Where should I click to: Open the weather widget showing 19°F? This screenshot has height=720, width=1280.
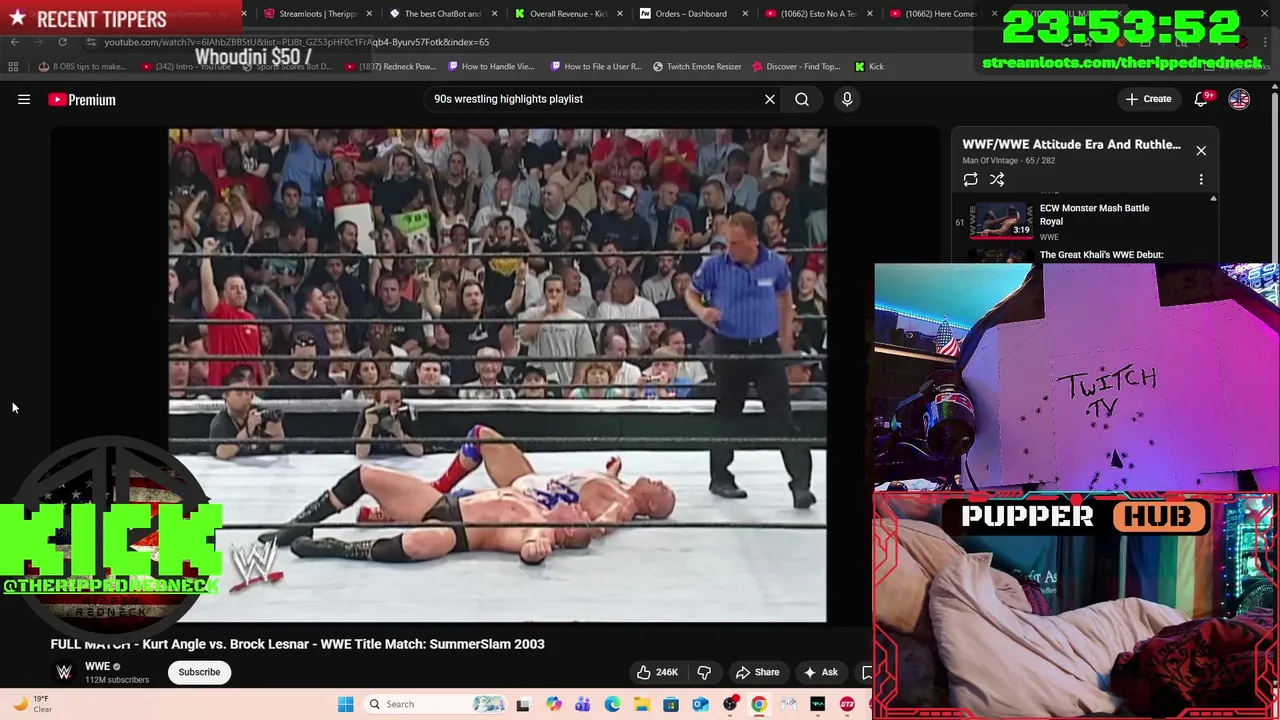(x=30, y=704)
